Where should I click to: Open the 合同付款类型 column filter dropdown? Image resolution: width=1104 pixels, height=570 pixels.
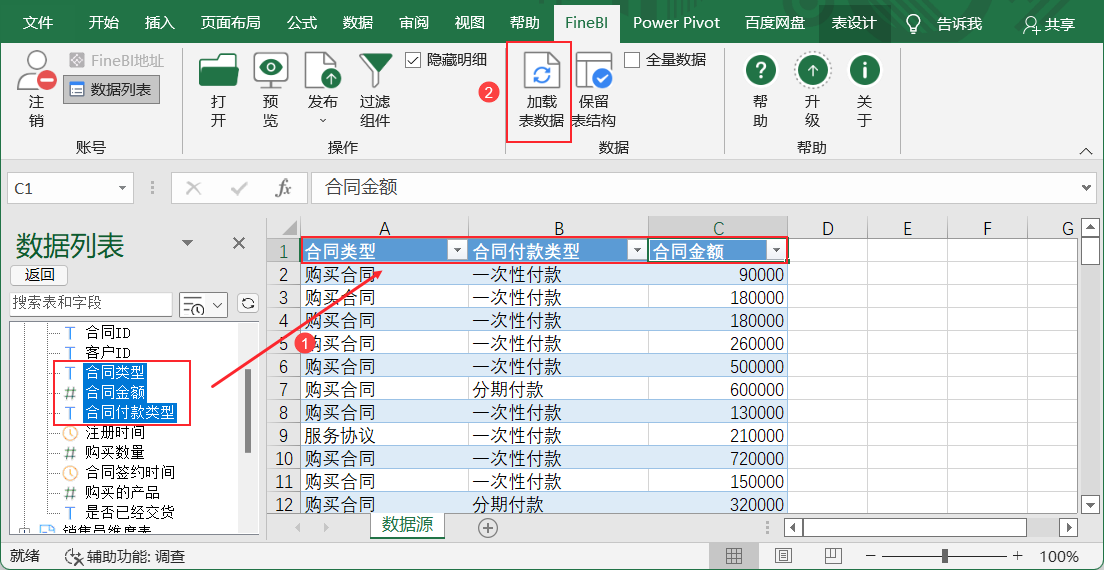[x=637, y=250]
